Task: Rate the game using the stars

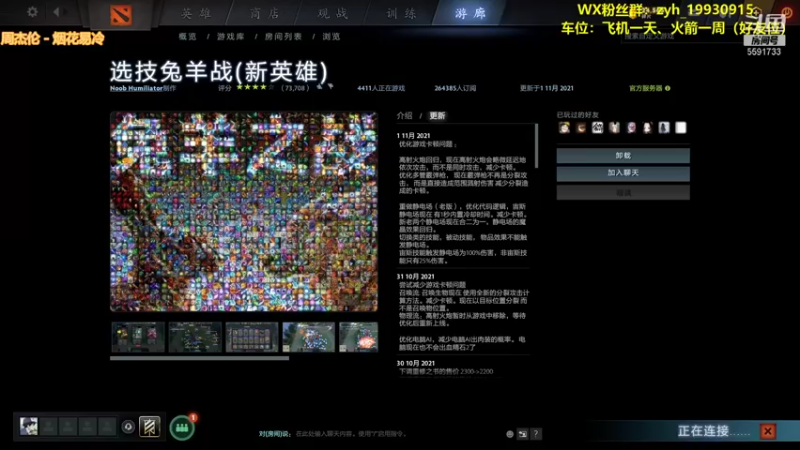Action: pos(255,88)
